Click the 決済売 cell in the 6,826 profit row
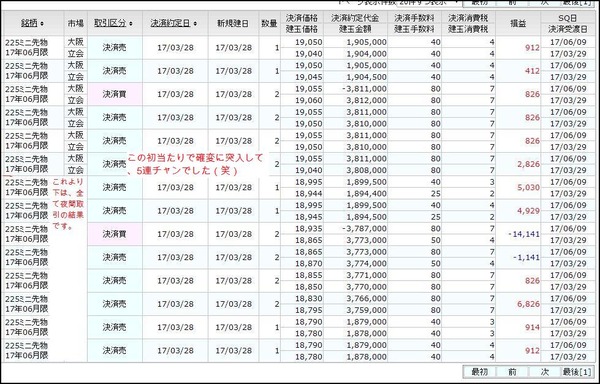 coord(114,304)
